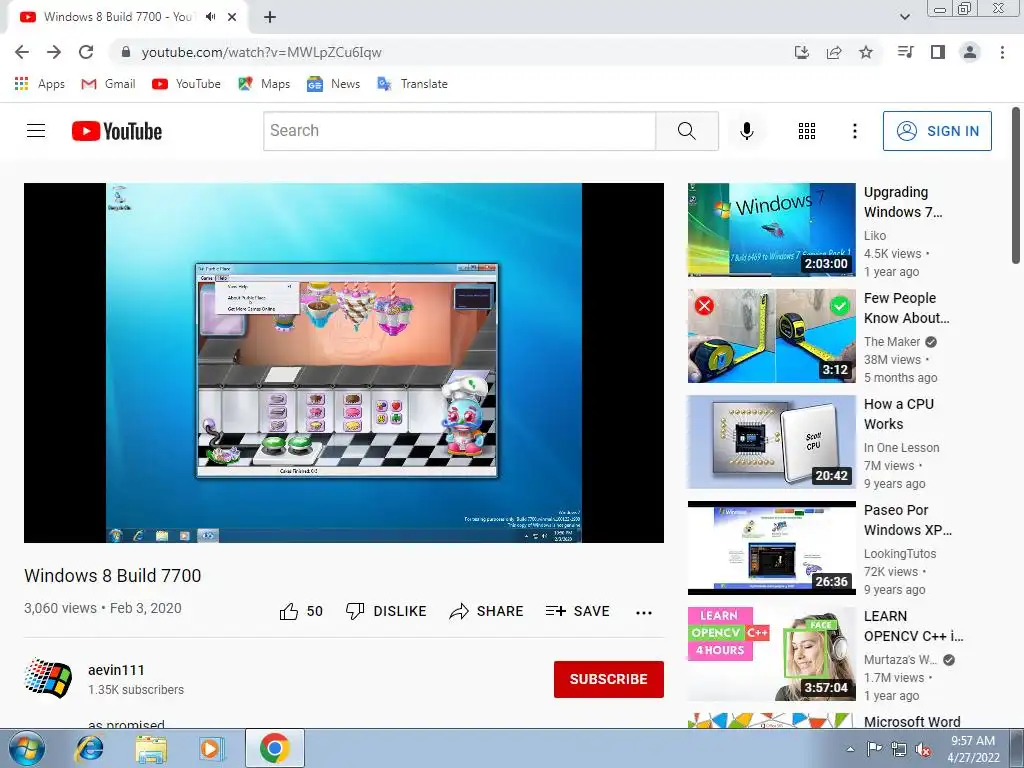The height and width of the screenshot is (768, 1024).
Task: Open the LookingTutos channel name
Action: click(900, 554)
